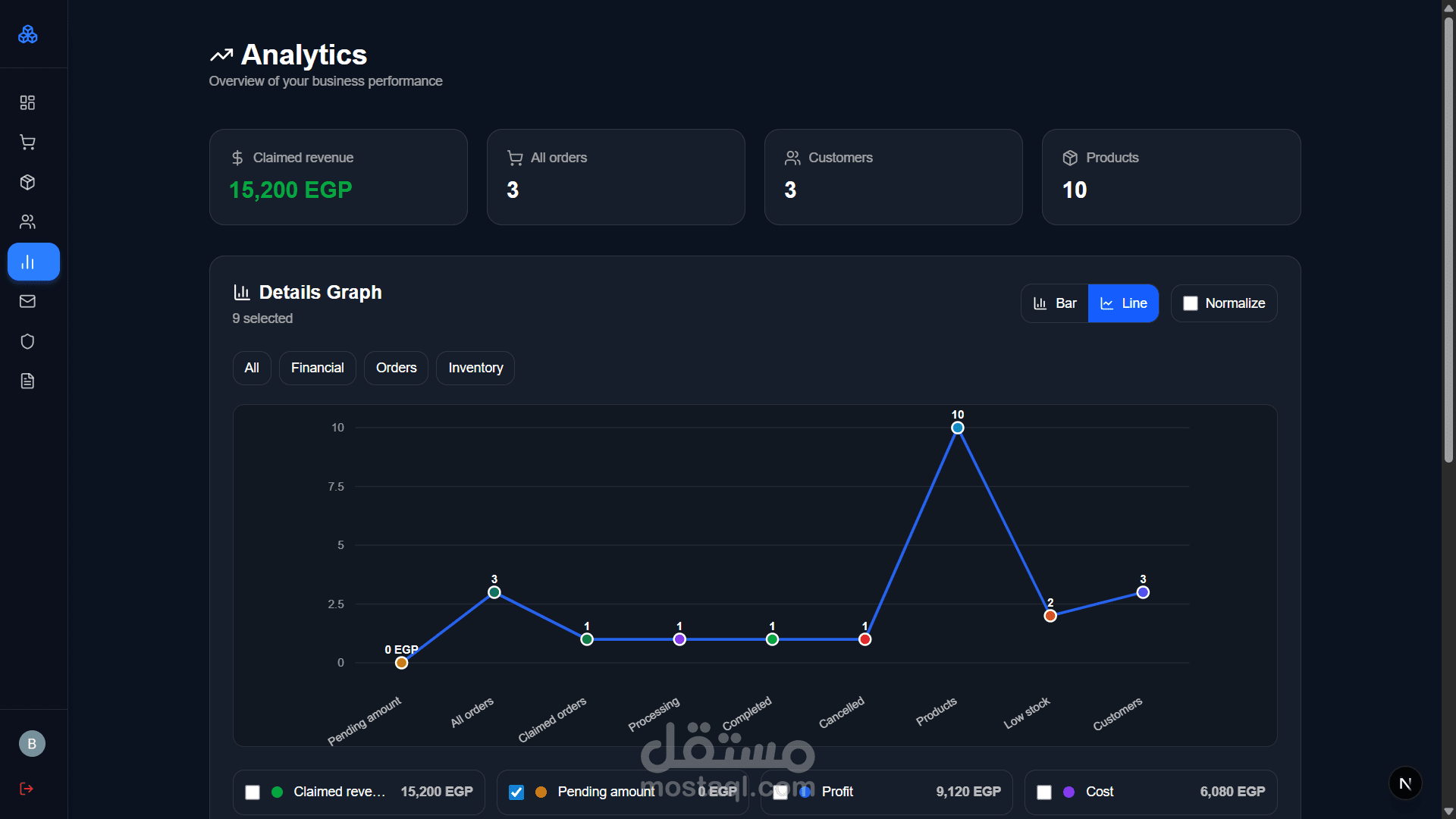This screenshot has height=819, width=1456.
Task: Click the chart icon beside Details Graph
Action: pos(242,292)
